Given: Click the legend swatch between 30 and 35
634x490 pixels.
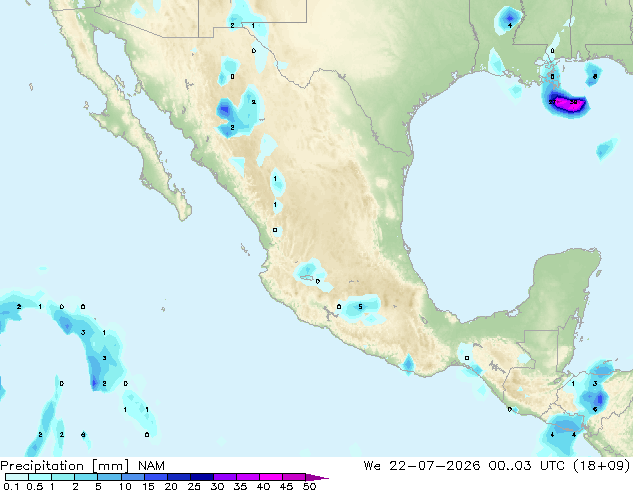Looking at the screenshot, I should [225, 477].
